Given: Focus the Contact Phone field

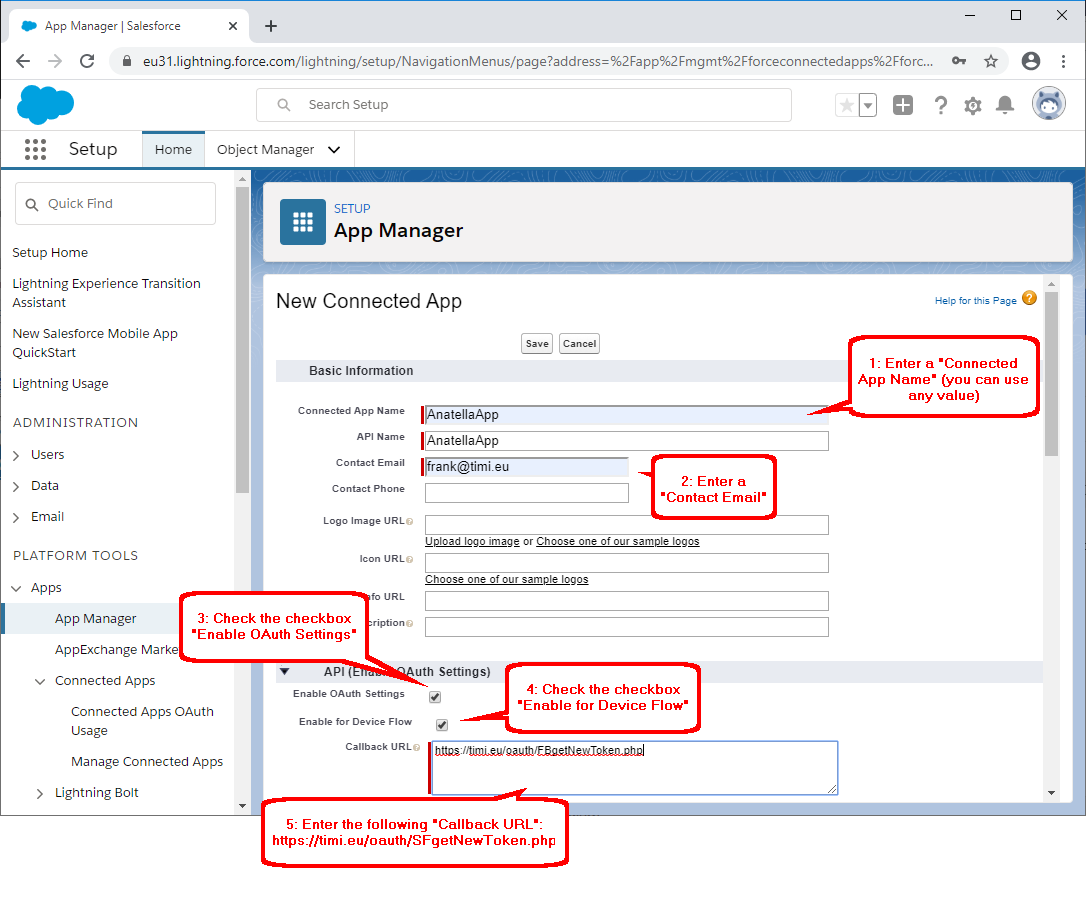Looking at the screenshot, I should [526, 493].
